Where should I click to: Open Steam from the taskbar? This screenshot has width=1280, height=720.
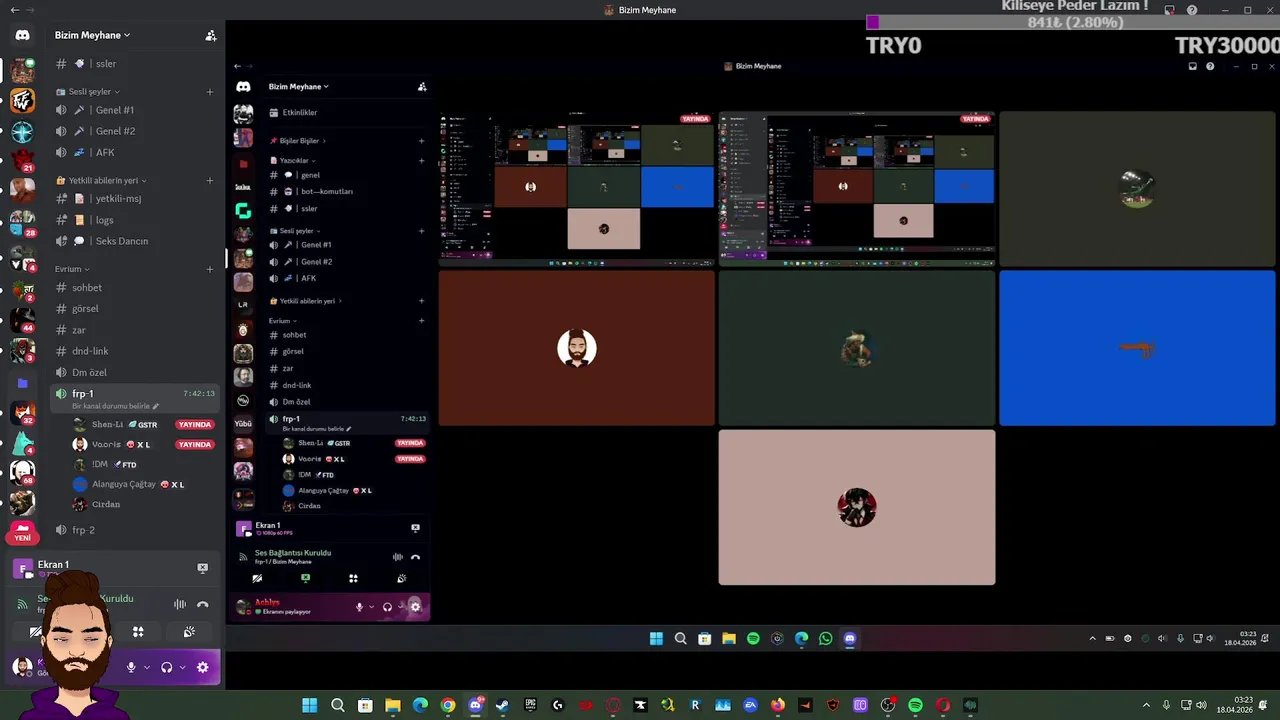tap(502, 706)
